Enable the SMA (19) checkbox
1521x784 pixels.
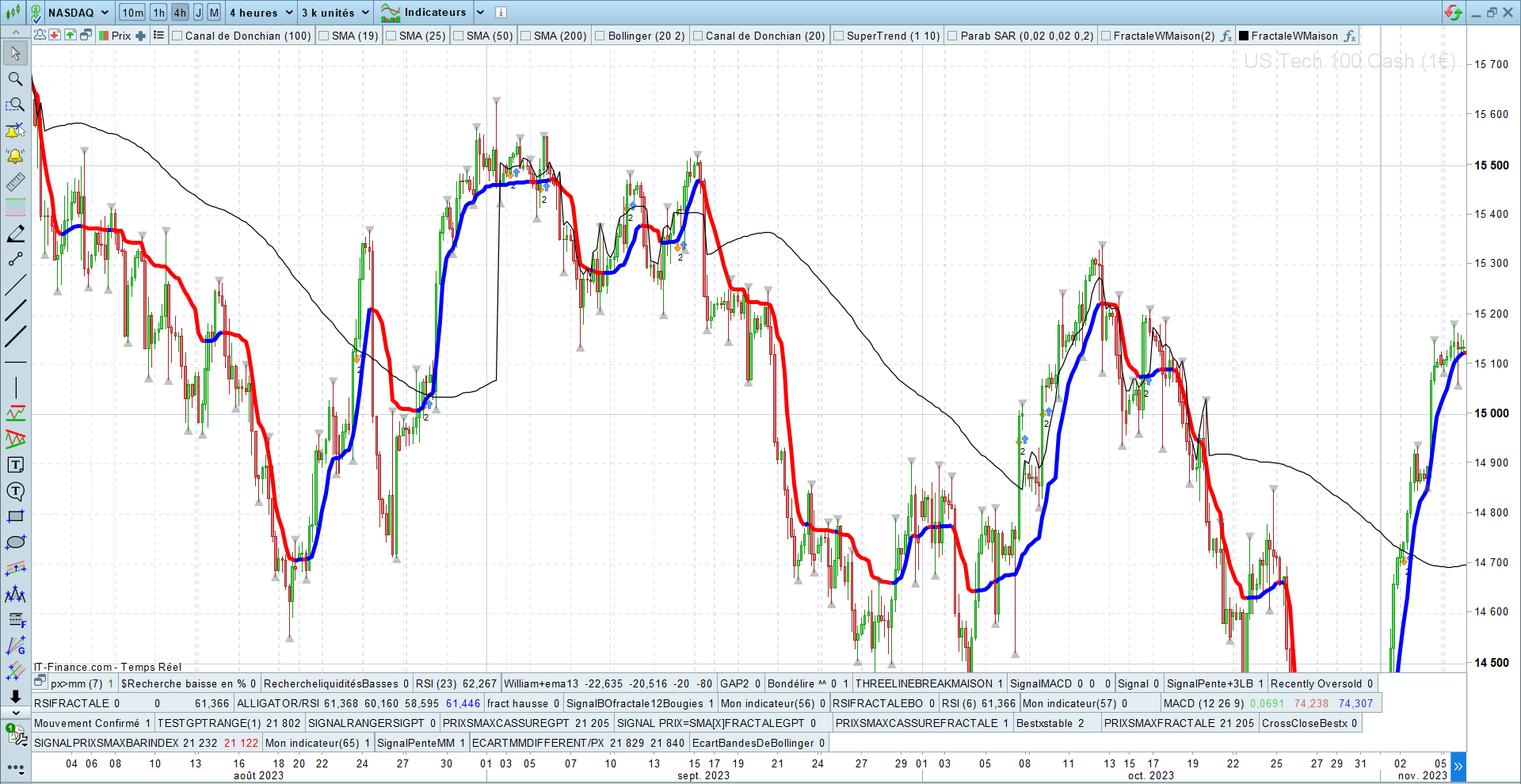(324, 36)
